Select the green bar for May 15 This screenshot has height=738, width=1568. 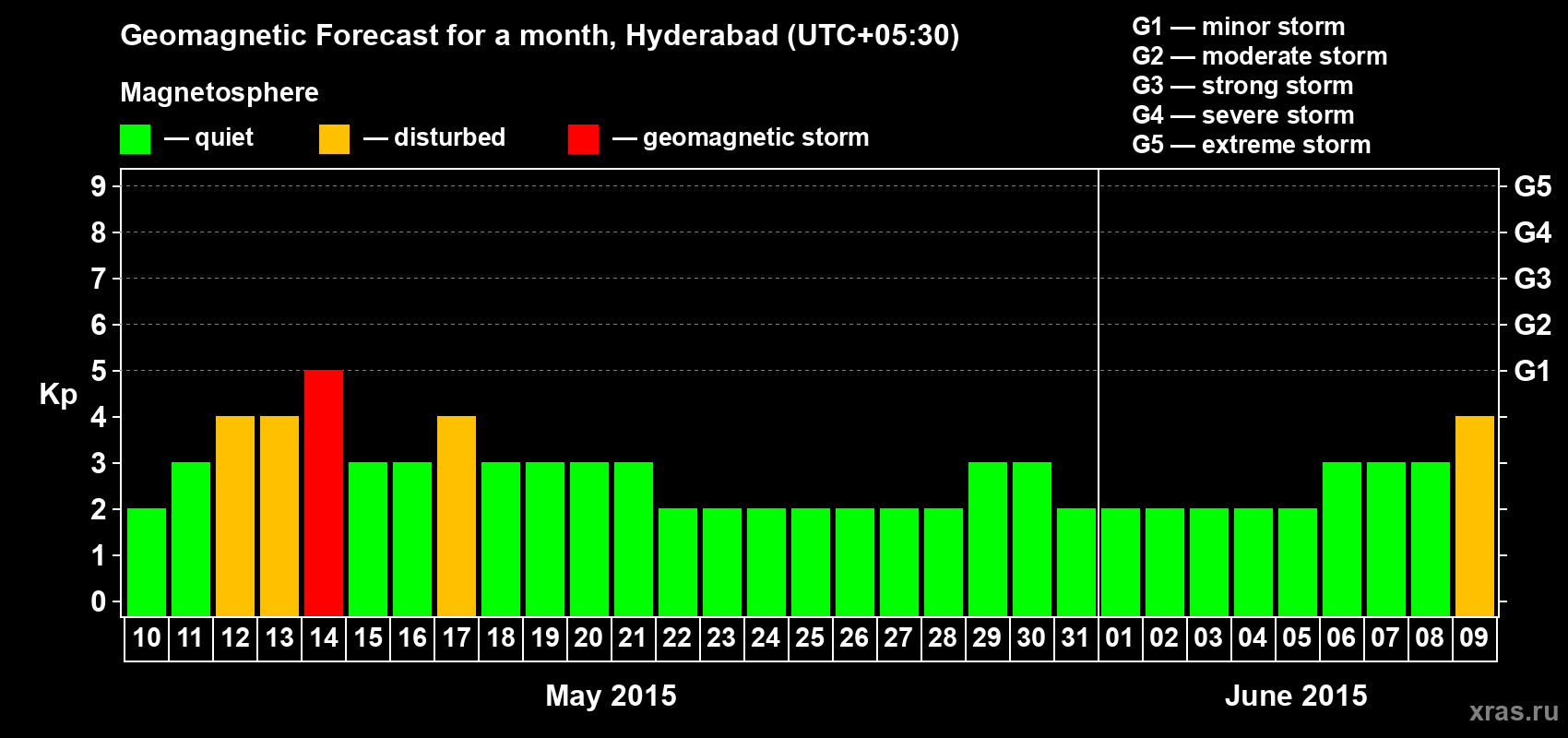368,539
